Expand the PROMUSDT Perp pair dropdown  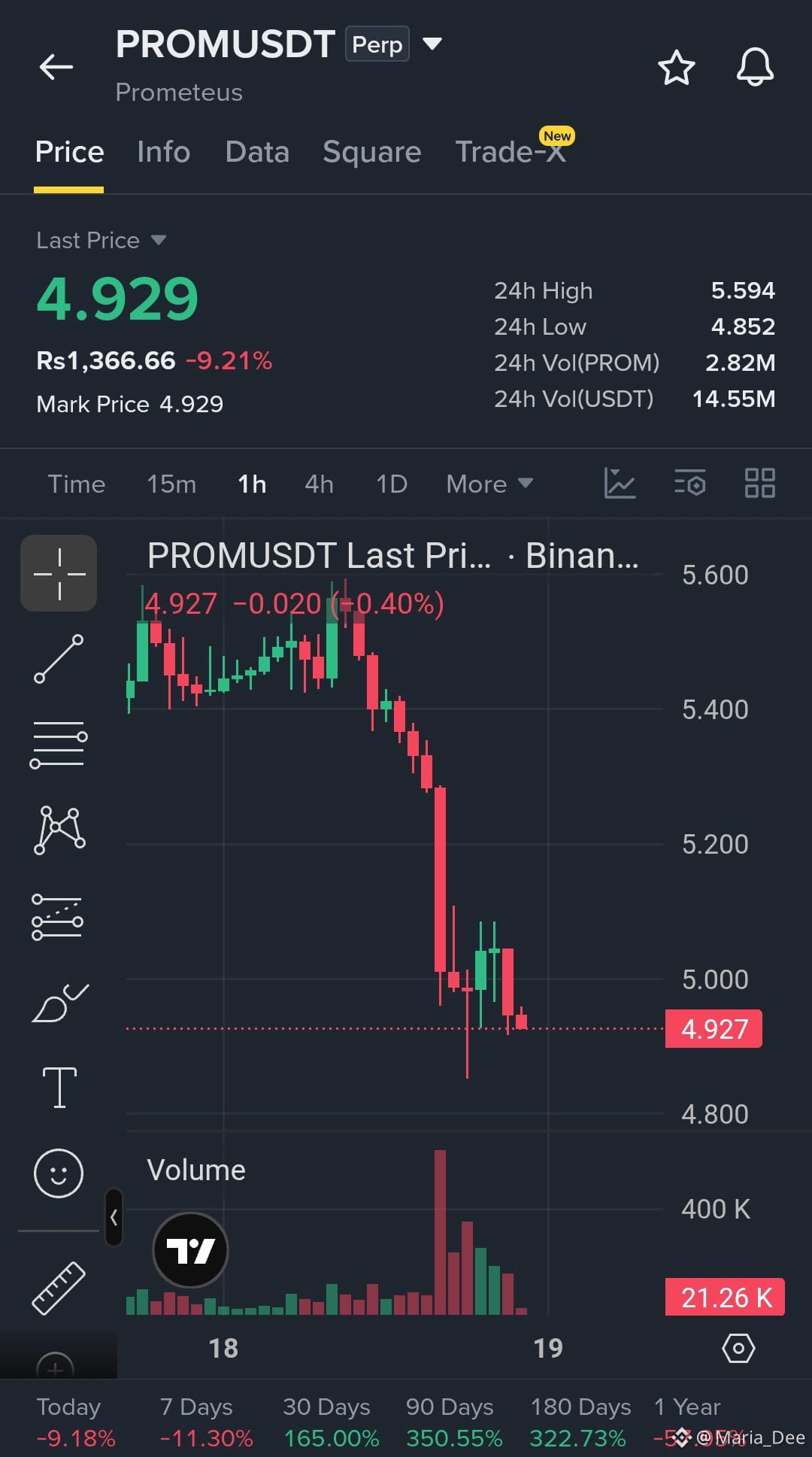pyautogui.click(x=432, y=44)
